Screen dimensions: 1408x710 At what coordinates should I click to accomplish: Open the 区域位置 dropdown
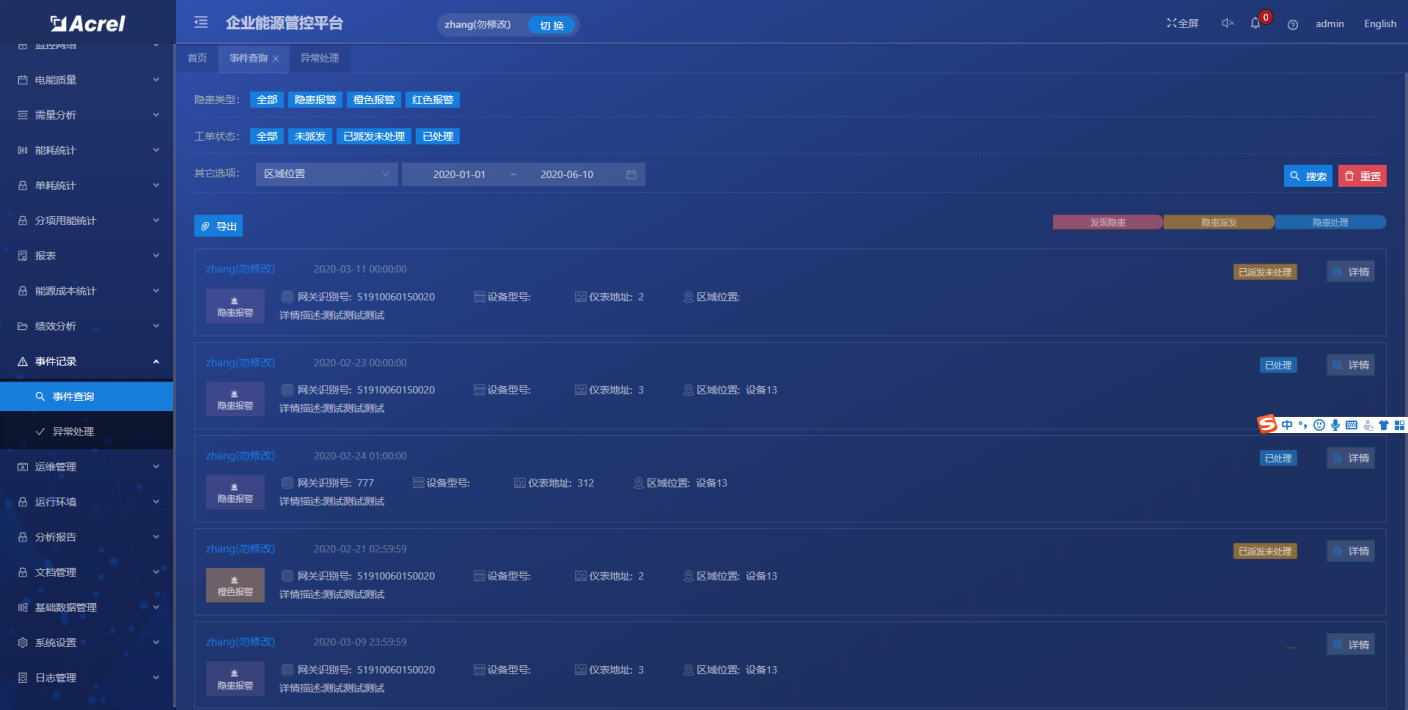[326, 174]
